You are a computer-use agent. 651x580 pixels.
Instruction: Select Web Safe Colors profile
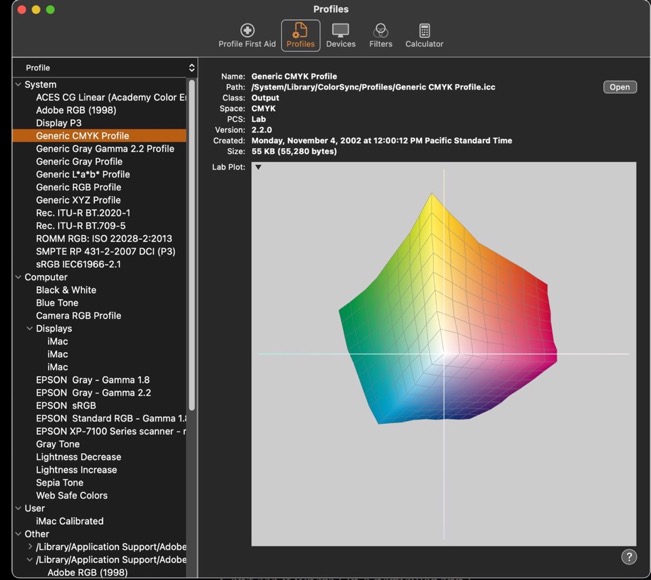pyautogui.click(x=71, y=496)
